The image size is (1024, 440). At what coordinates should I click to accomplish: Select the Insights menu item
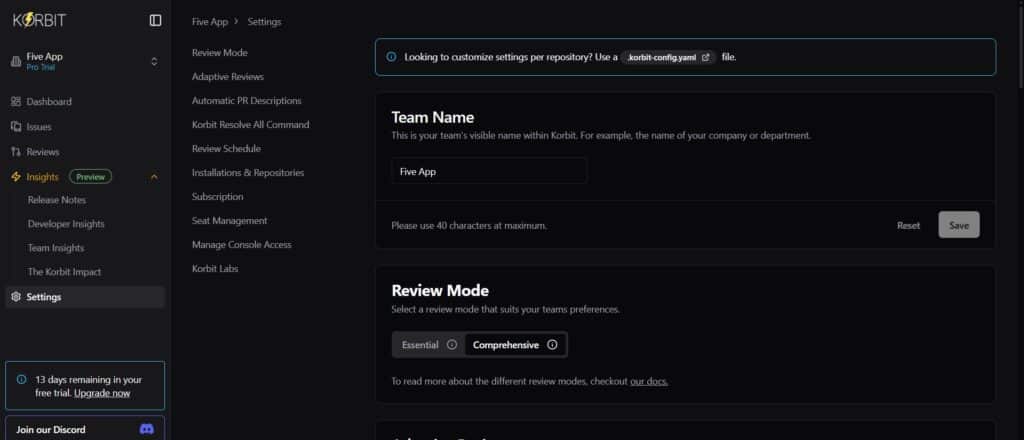click(x=42, y=177)
